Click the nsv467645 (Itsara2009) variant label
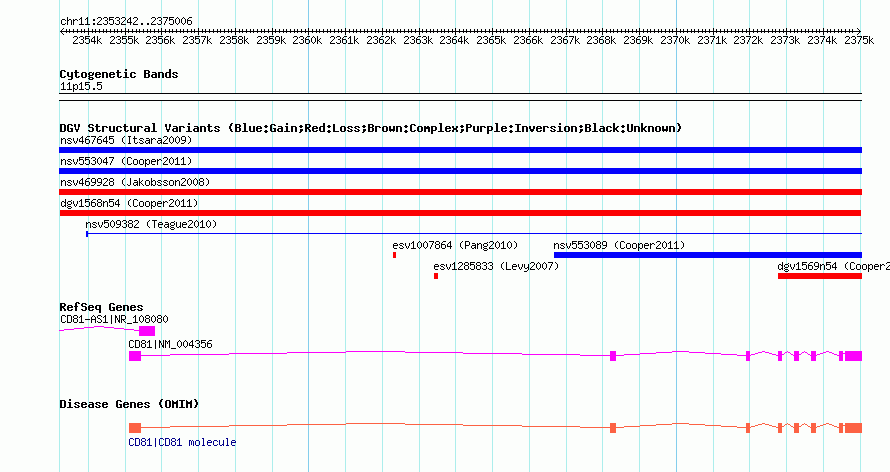The image size is (890, 472). point(126,140)
